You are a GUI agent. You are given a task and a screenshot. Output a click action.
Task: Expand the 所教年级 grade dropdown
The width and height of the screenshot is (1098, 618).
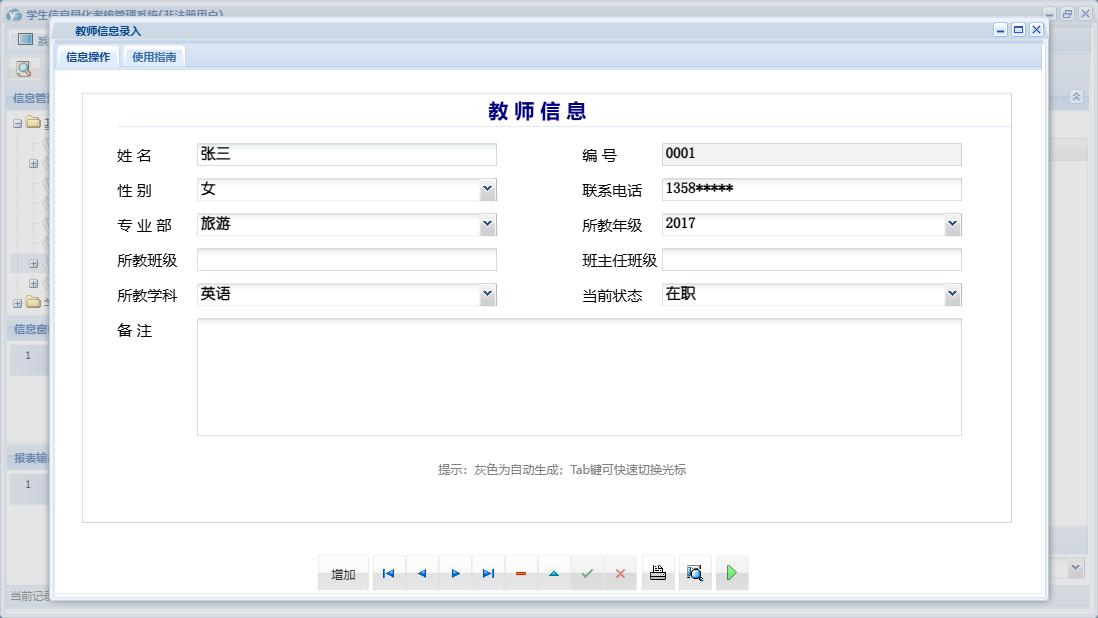[x=951, y=224]
